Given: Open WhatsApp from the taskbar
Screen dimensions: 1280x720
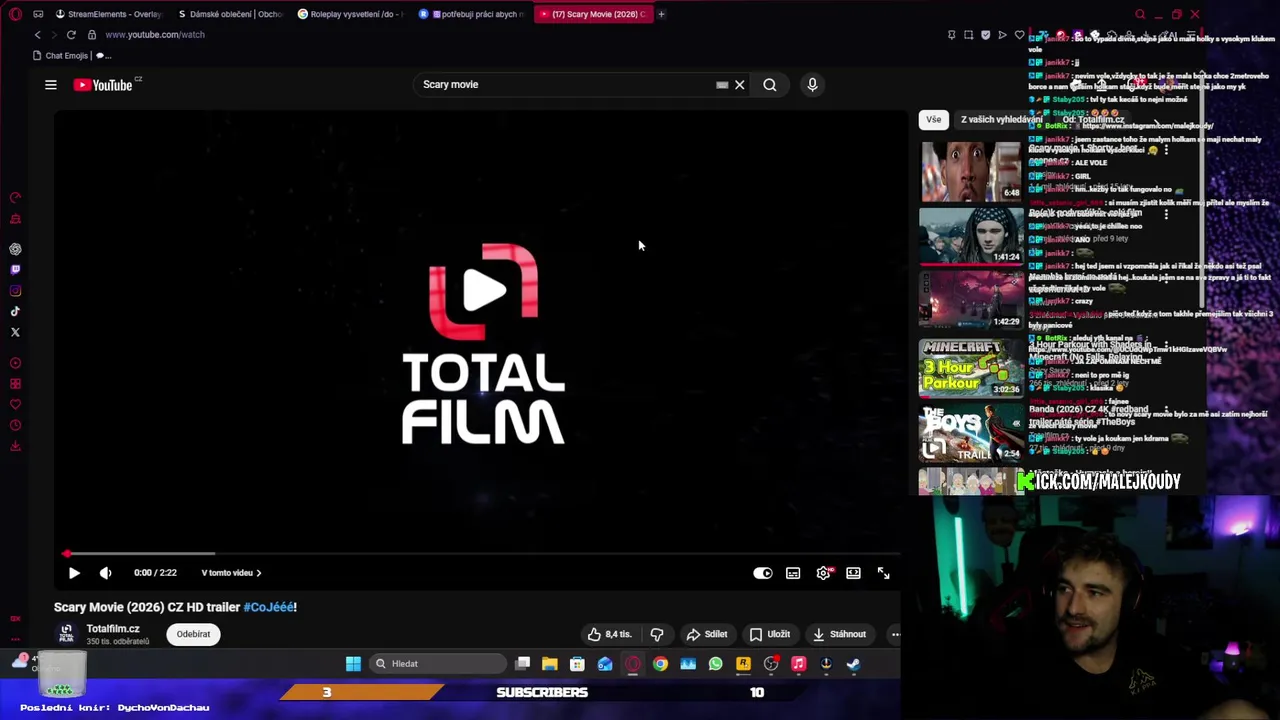Looking at the screenshot, I should tap(715, 664).
